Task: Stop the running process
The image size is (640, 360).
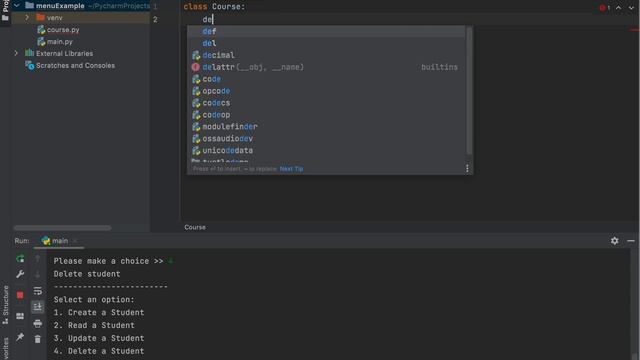Action: tap(20, 295)
